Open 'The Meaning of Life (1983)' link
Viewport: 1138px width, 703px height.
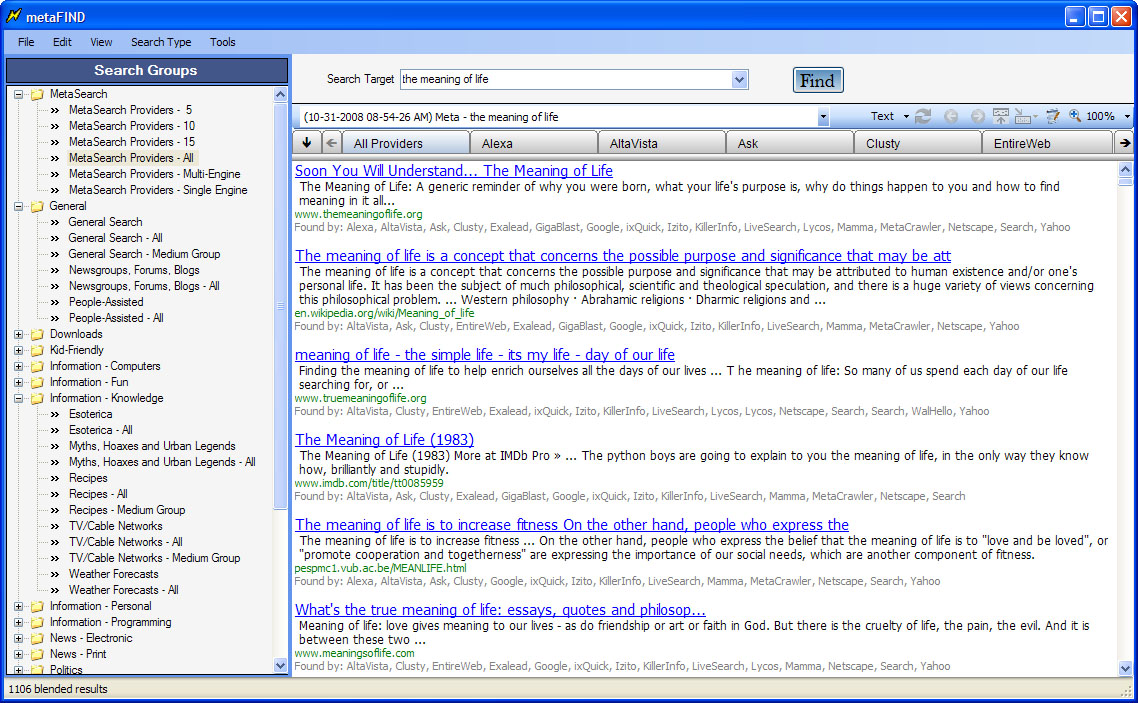tap(384, 440)
